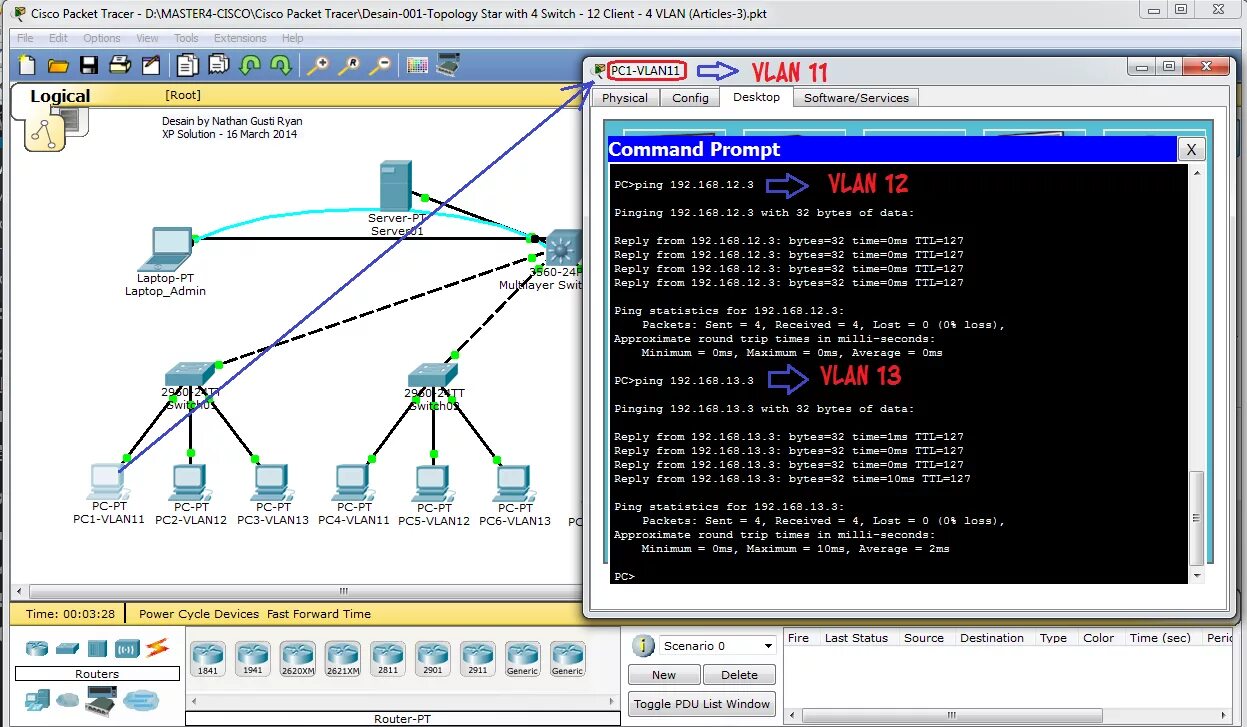Screen dimensions: 1247x727
Task: Open the Extensions menu
Action: tap(240, 38)
